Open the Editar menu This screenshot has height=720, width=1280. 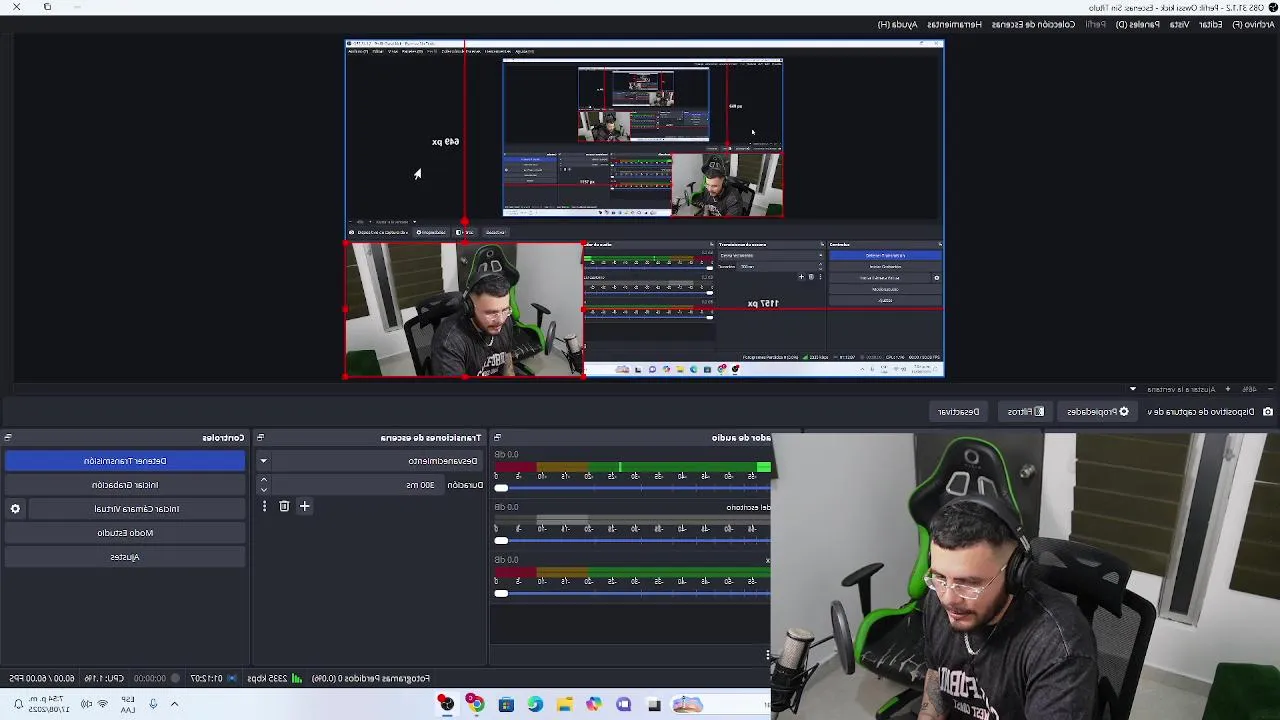tap(1210, 24)
